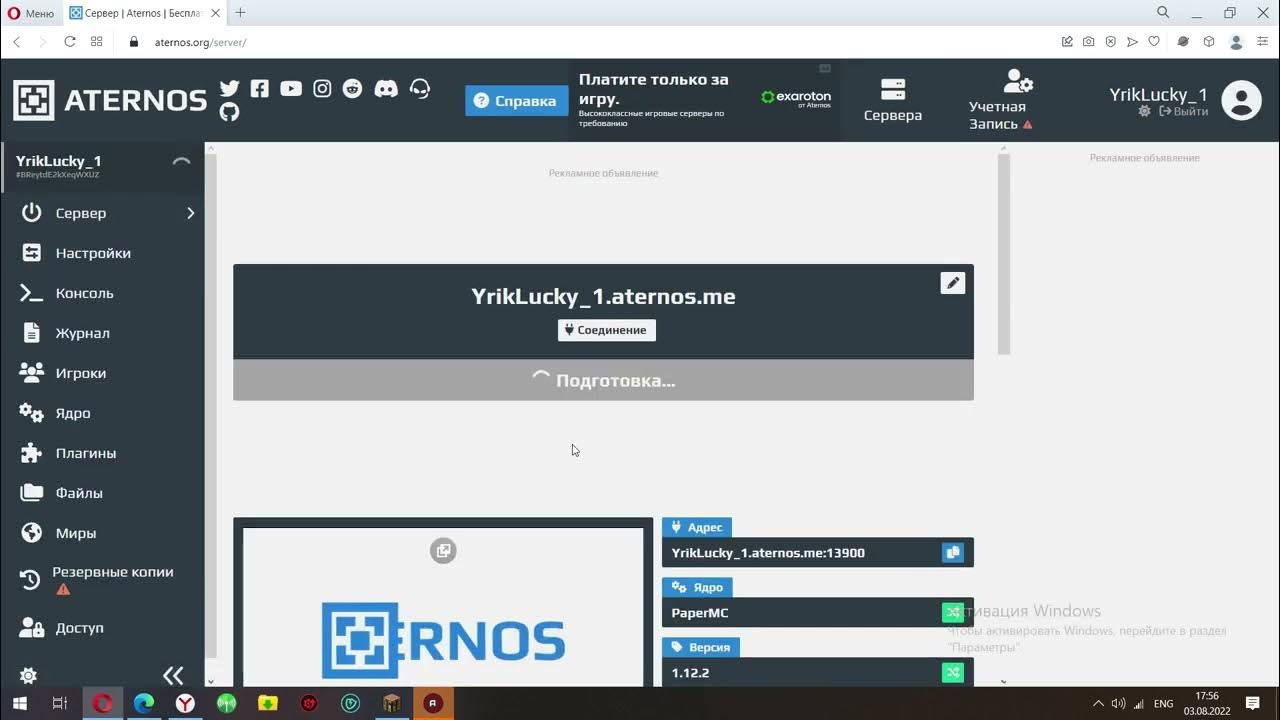Screen dimensions: 1280x720
Task: Reload the page button
Action: [70, 42]
